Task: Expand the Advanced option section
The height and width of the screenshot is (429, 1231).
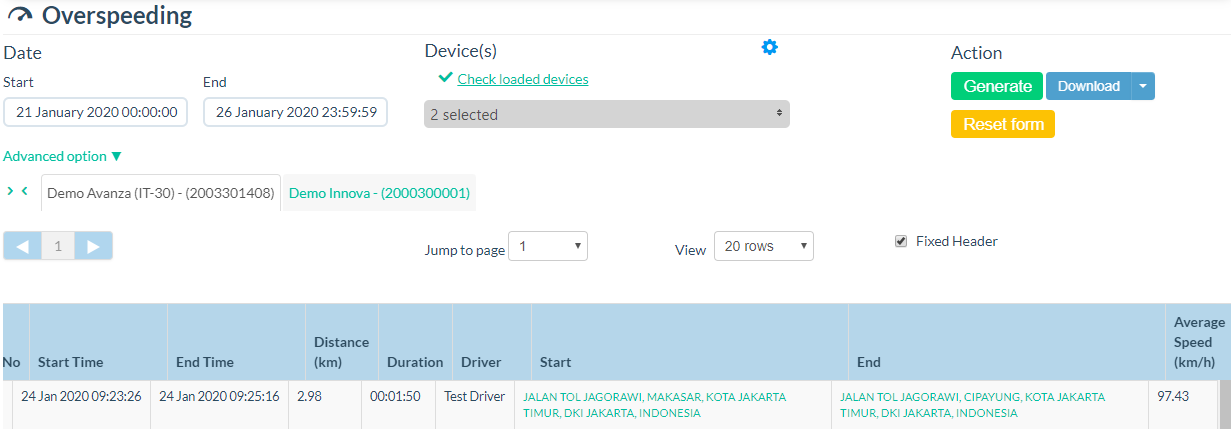Action: click(62, 156)
